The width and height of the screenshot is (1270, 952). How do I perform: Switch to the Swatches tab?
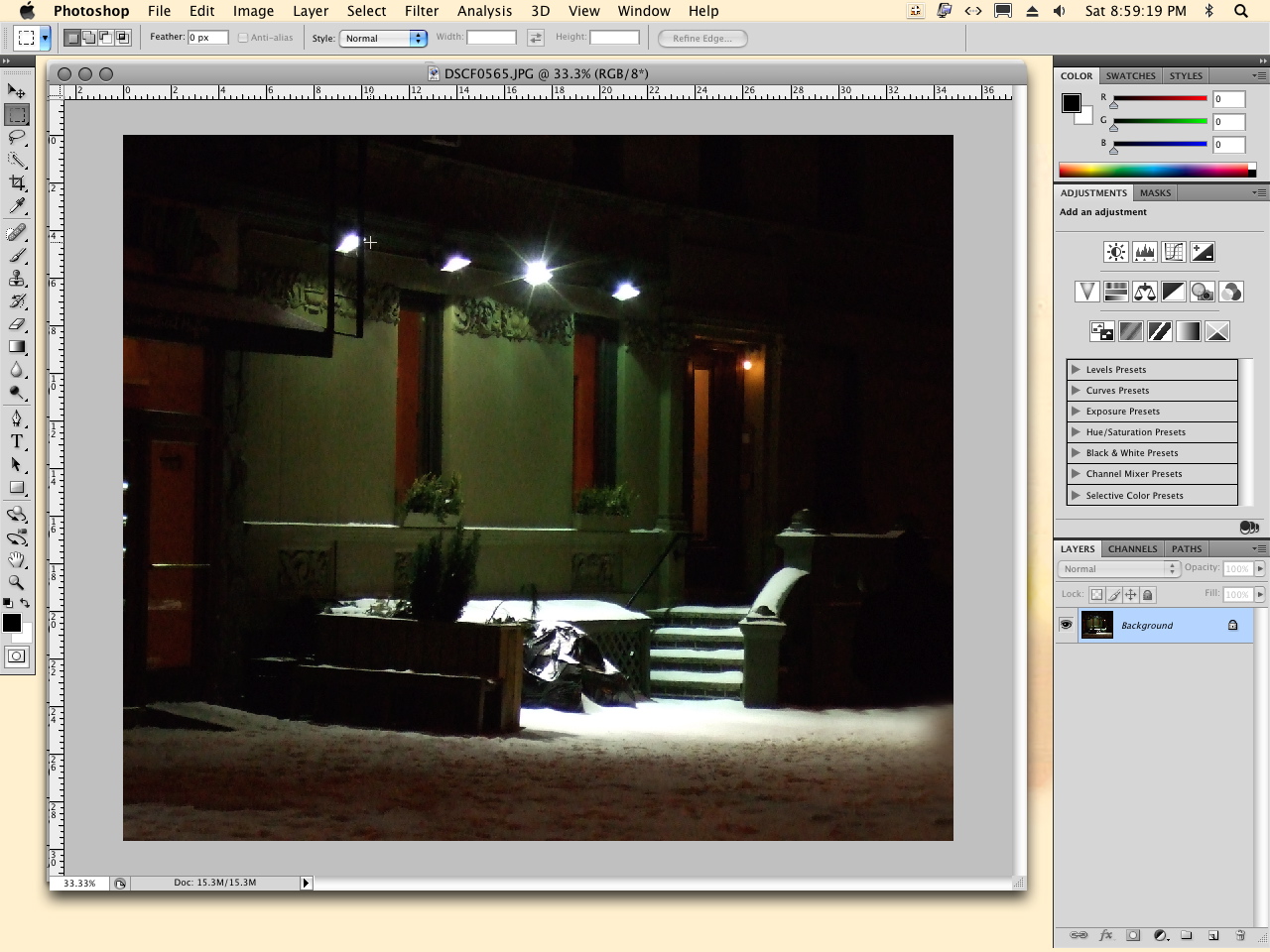pyautogui.click(x=1131, y=75)
